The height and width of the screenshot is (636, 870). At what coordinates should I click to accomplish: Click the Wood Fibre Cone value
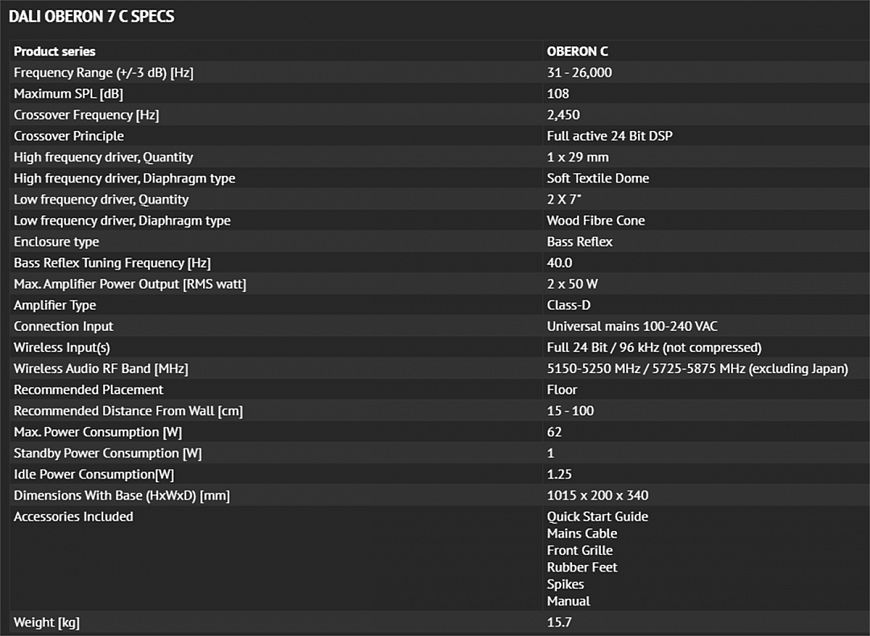coord(595,220)
